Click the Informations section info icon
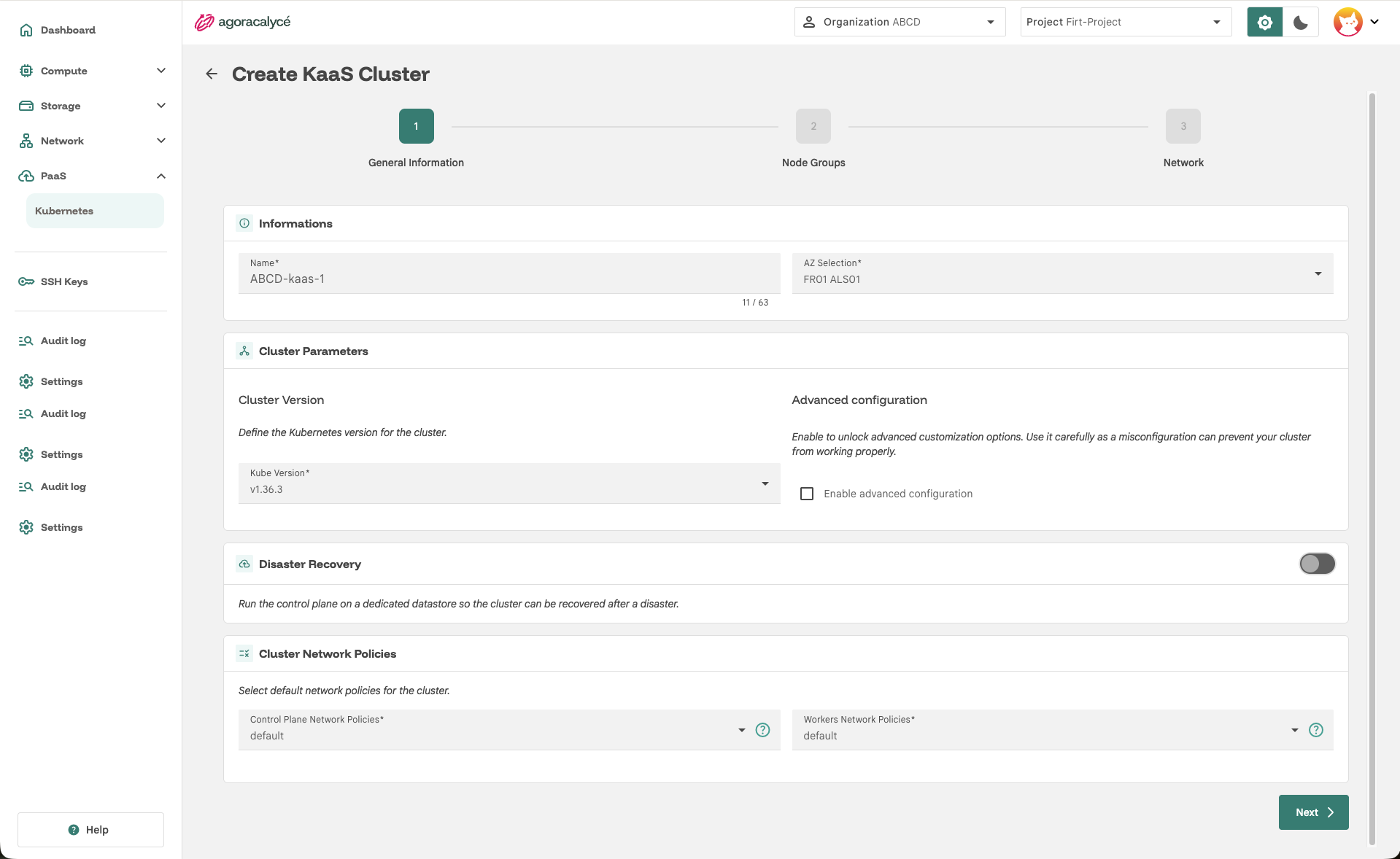The image size is (1400, 859). [x=244, y=223]
